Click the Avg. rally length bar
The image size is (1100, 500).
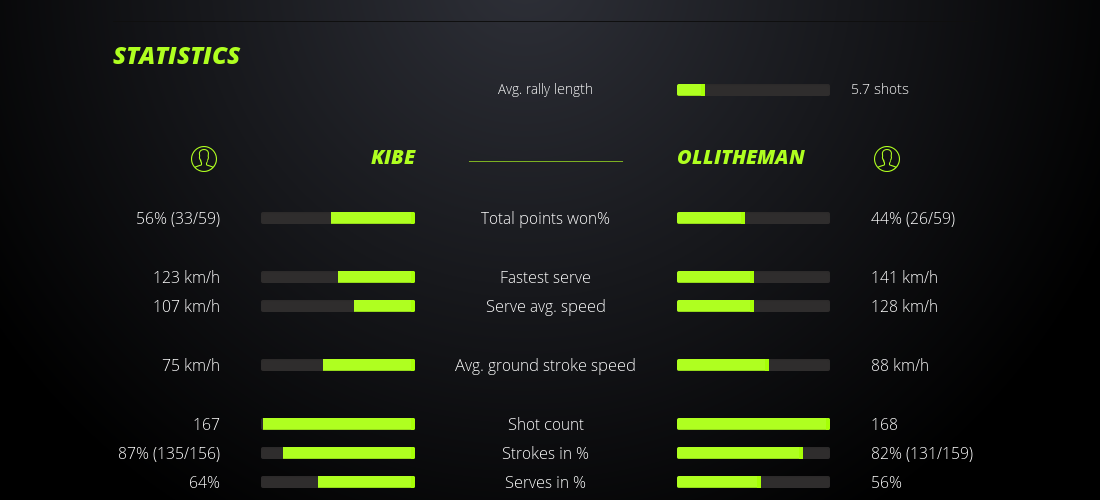(x=753, y=90)
